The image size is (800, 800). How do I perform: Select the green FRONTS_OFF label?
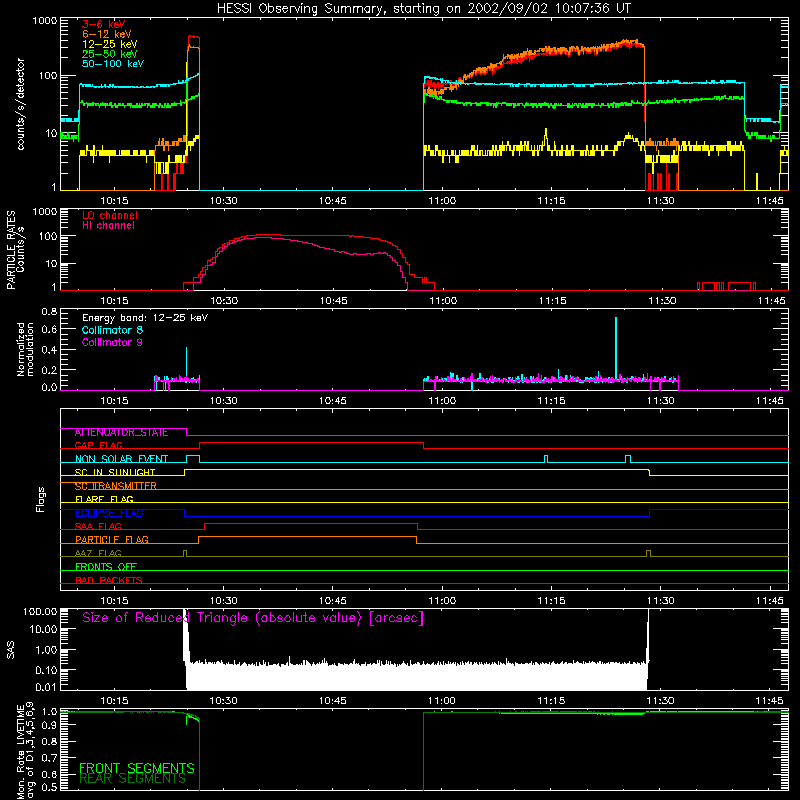[x=106, y=567]
